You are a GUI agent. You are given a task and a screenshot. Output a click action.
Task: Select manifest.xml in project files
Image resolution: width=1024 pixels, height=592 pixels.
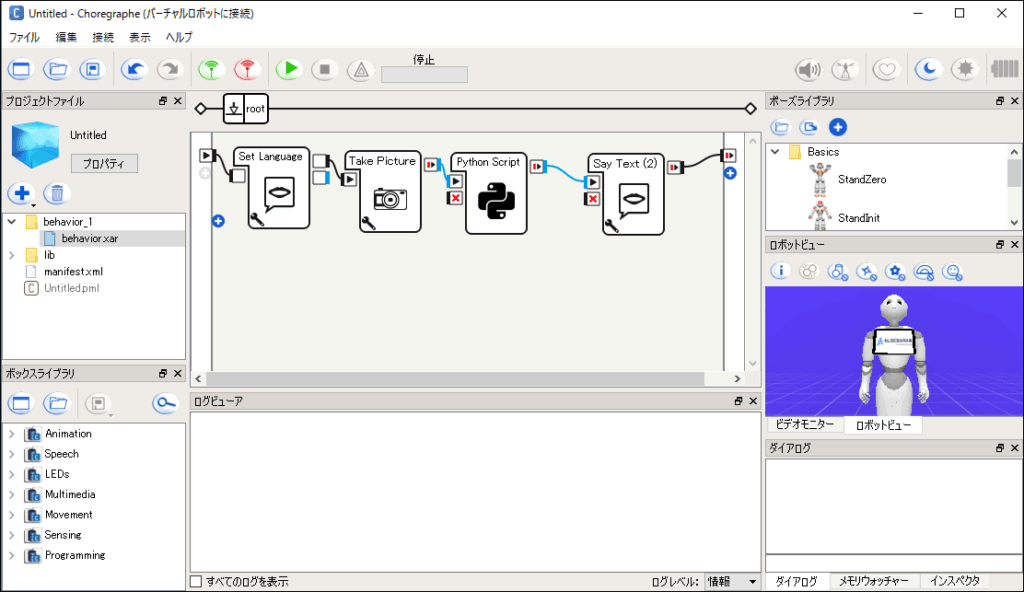click(73, 271)
